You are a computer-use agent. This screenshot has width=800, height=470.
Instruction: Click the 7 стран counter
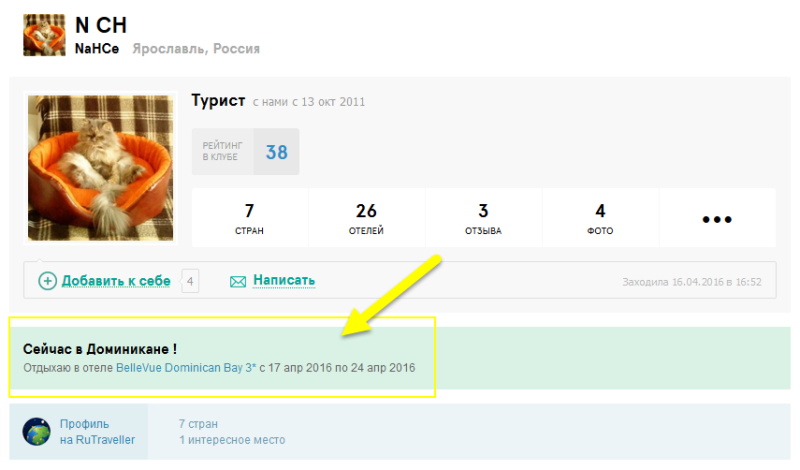(249, 218)
